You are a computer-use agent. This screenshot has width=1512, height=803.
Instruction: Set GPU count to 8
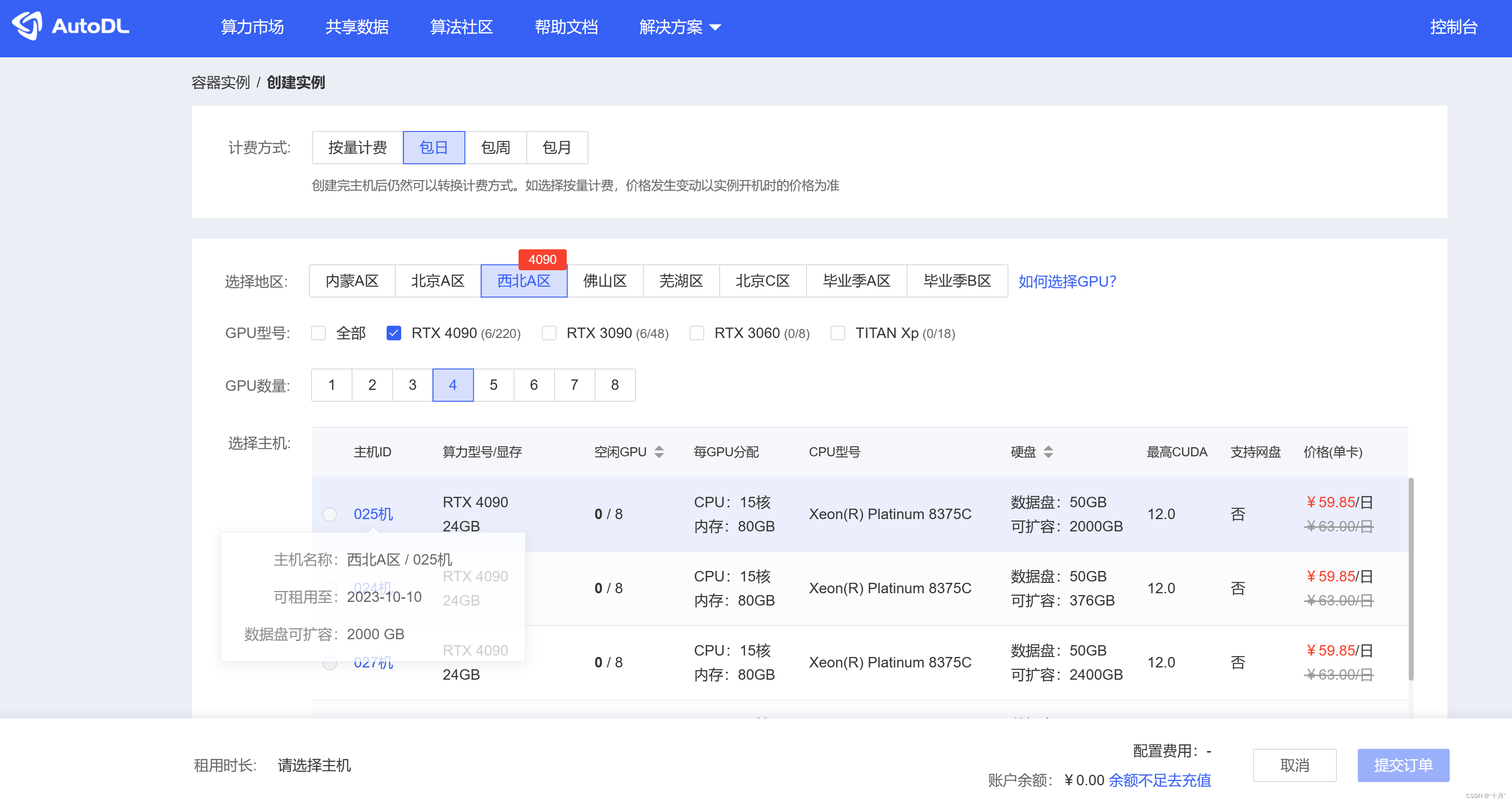(x=615, y=385)
